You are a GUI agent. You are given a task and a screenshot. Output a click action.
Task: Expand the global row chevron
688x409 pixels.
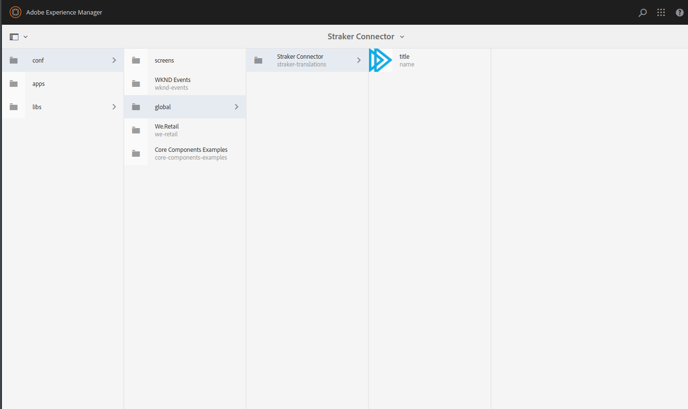tap(236, 107)
